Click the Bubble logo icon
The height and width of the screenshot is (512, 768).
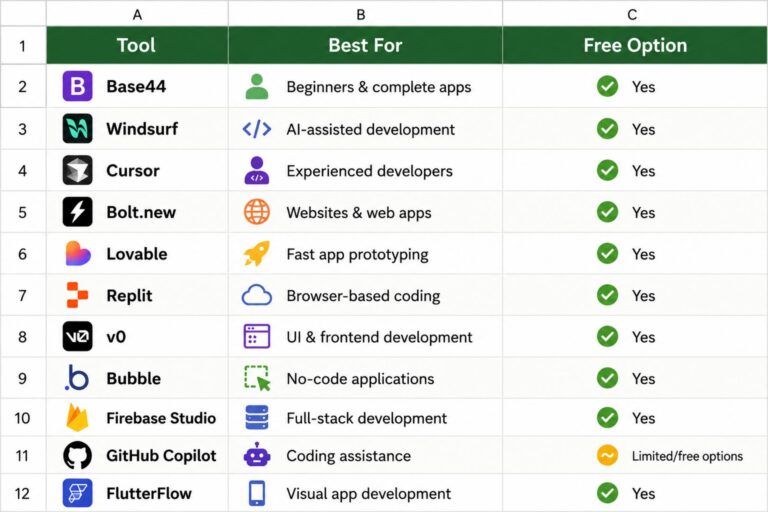tap(77, 378)
